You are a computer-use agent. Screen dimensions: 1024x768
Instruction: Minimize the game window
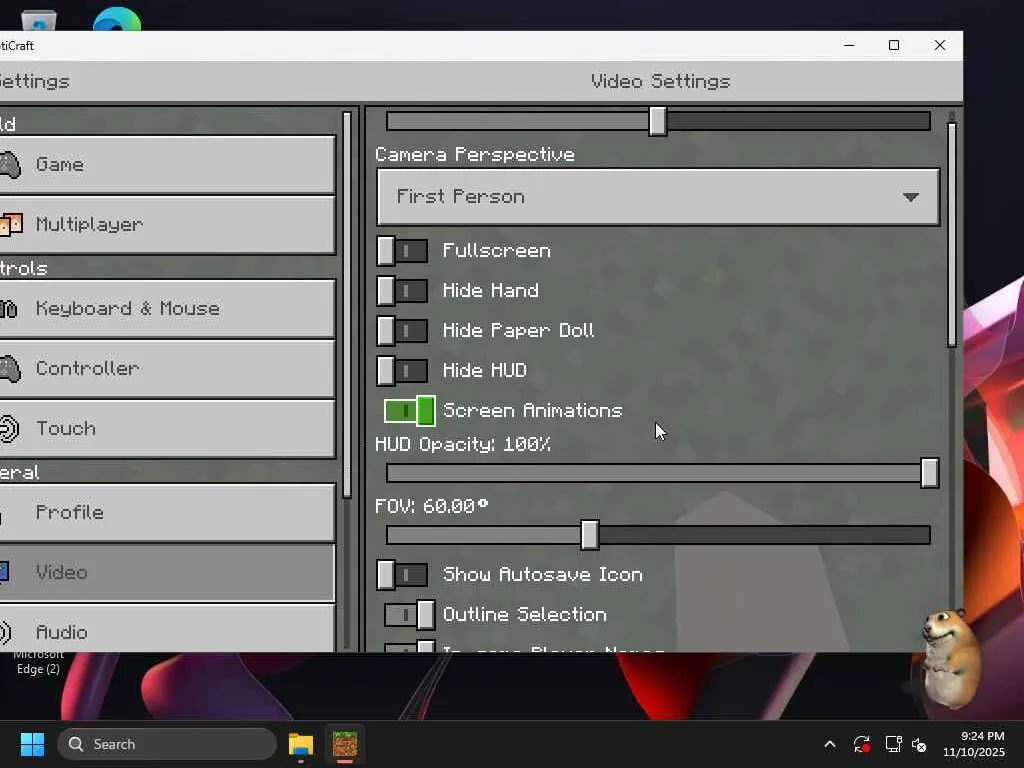[849, 45]
